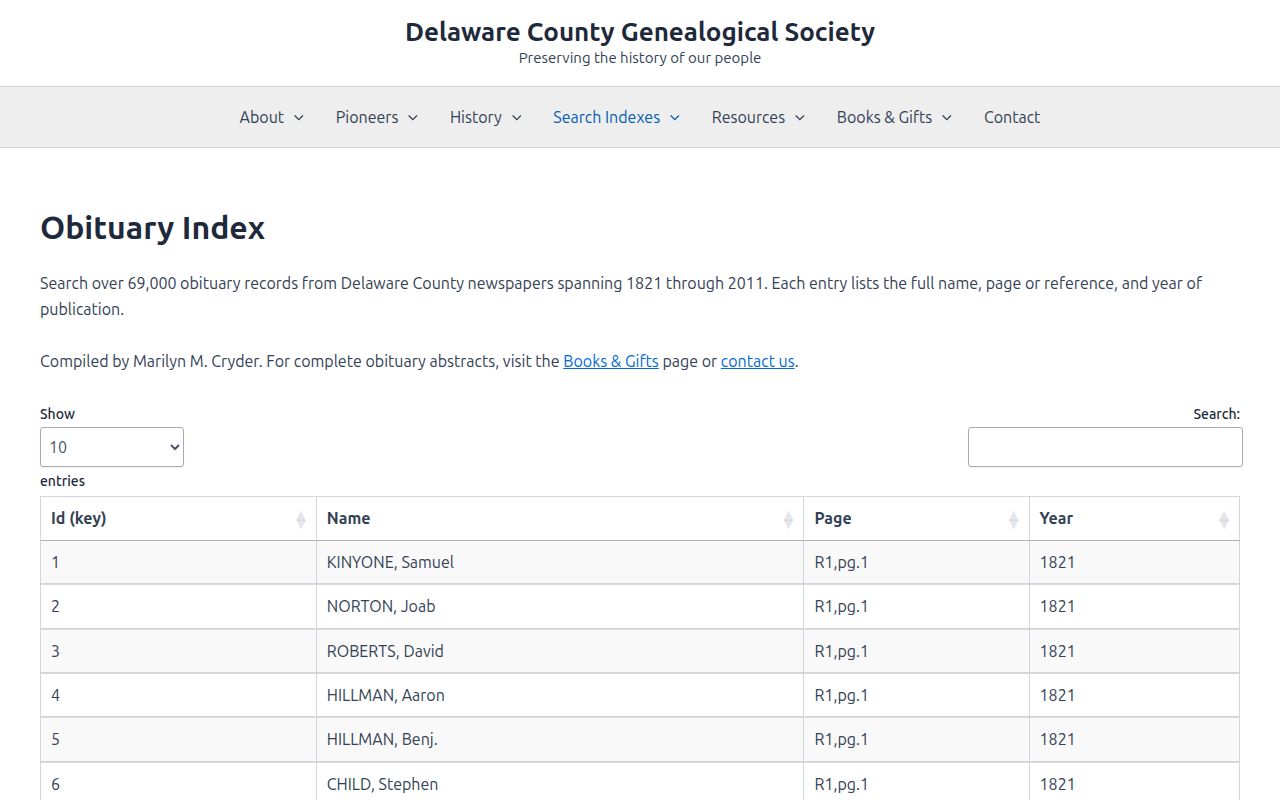Image resolution: width=1280 pixels, height=800 pixels.
Task: Select the CHILD, Stephen name cell
Action: point(560,782)
